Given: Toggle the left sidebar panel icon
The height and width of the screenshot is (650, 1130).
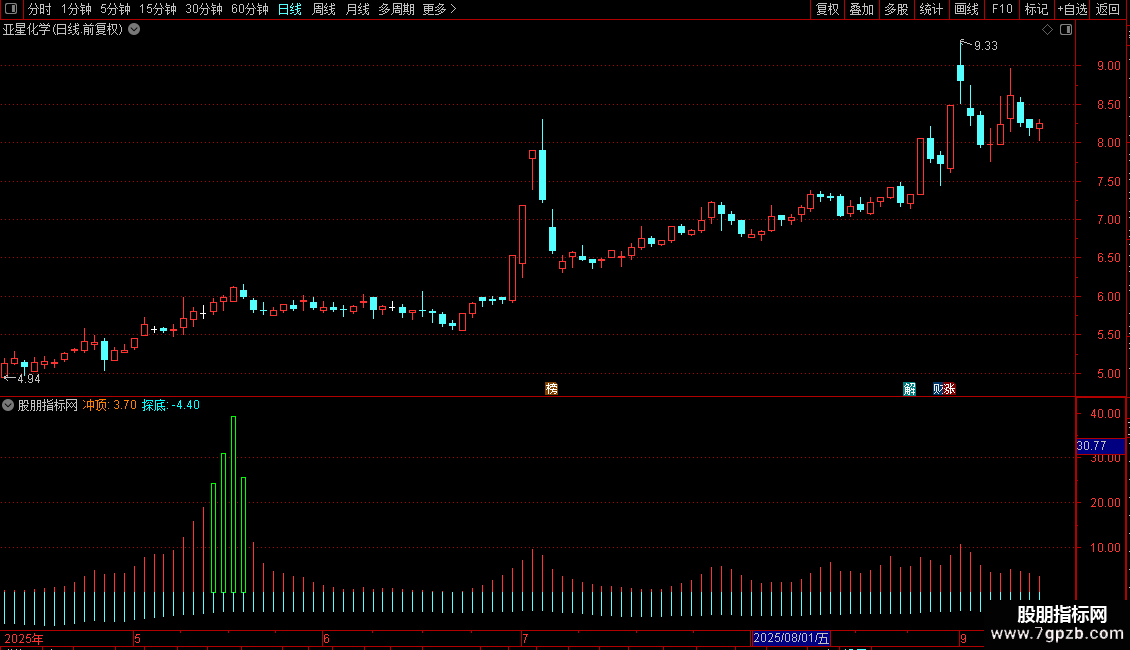Looking at the screenshot, I should pos(11,9).
